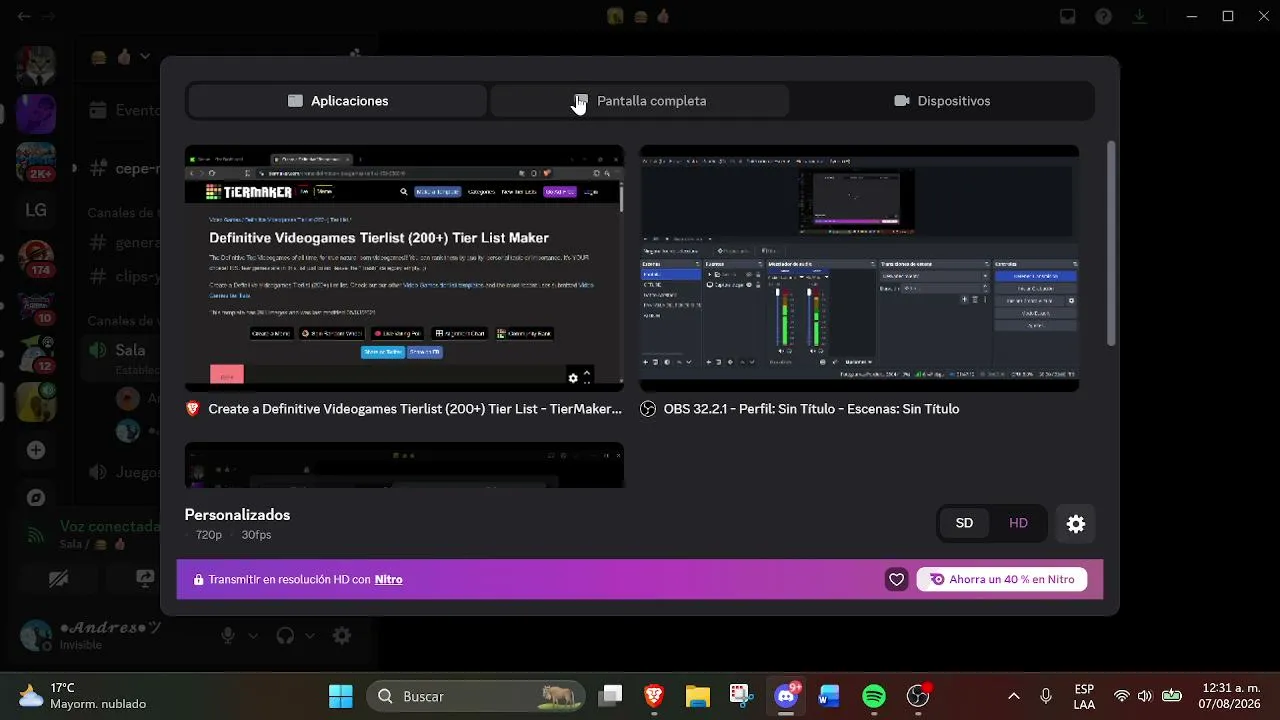Open Snipping Tool from the taskbar
Viewport: 1280px width, 720px height.
tap(741, 696)
